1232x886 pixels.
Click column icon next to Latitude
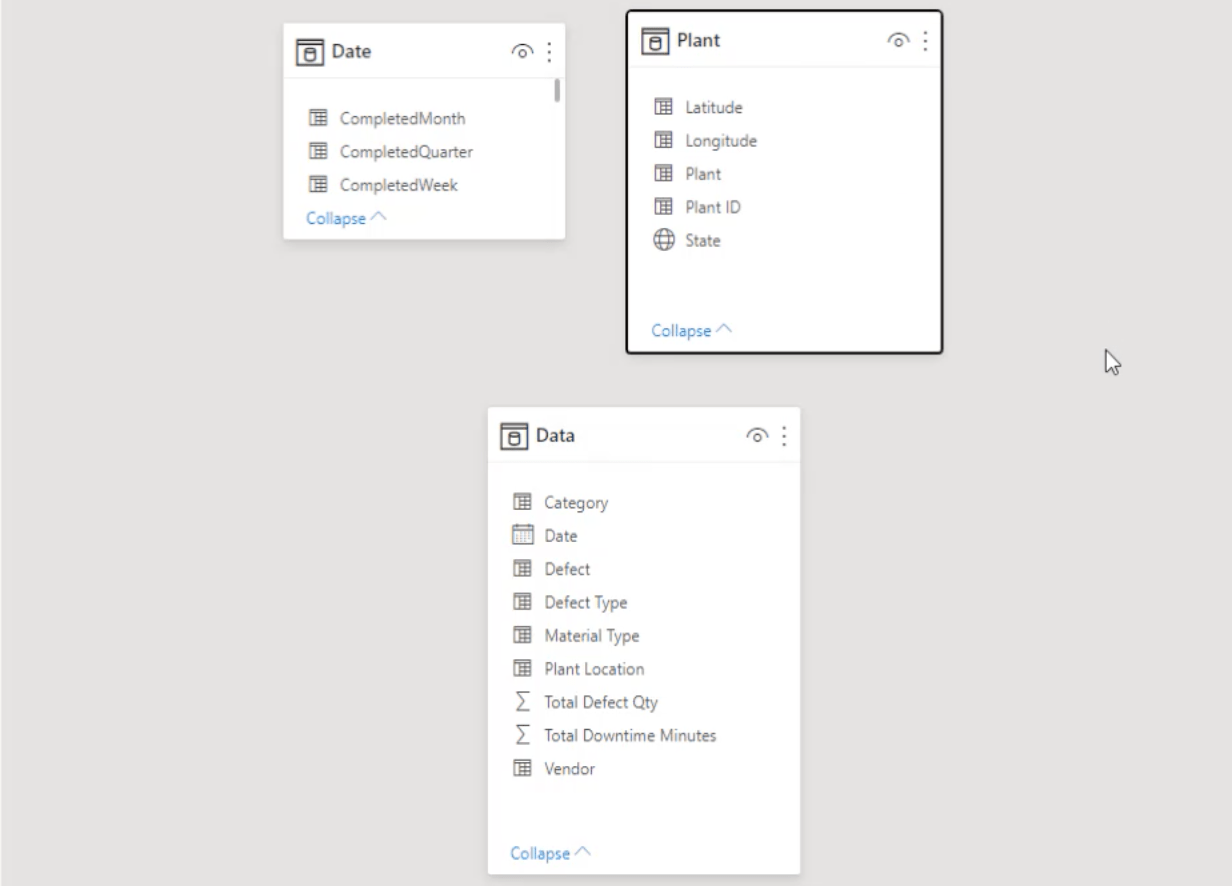[x=664, y=107]
